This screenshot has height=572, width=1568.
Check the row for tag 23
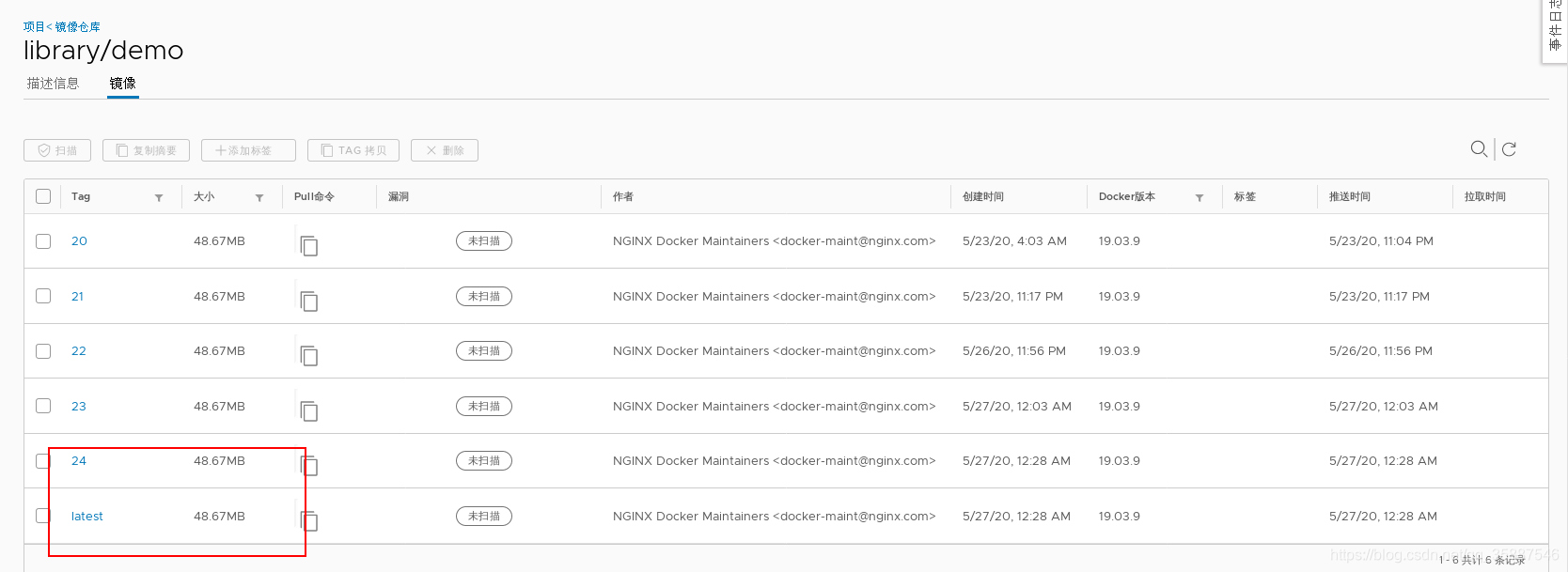pos(43,406)
